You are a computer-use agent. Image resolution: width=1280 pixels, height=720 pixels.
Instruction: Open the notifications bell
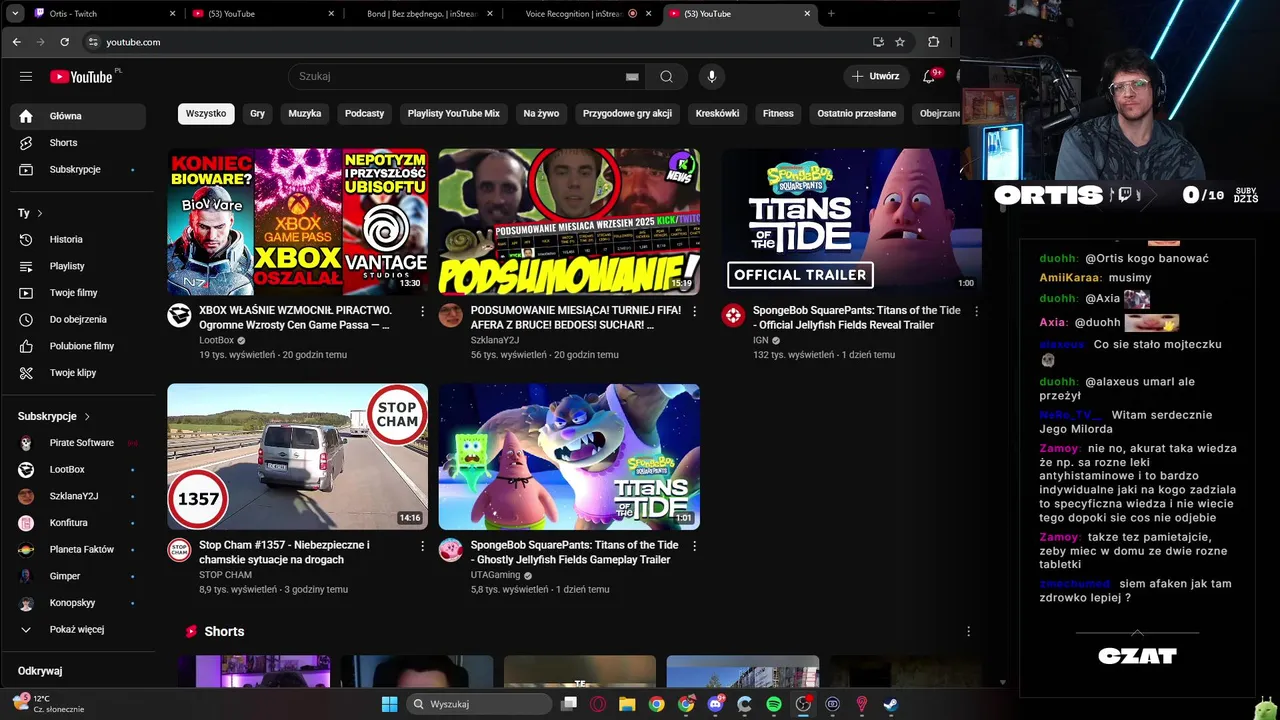(x=929, y=76)
